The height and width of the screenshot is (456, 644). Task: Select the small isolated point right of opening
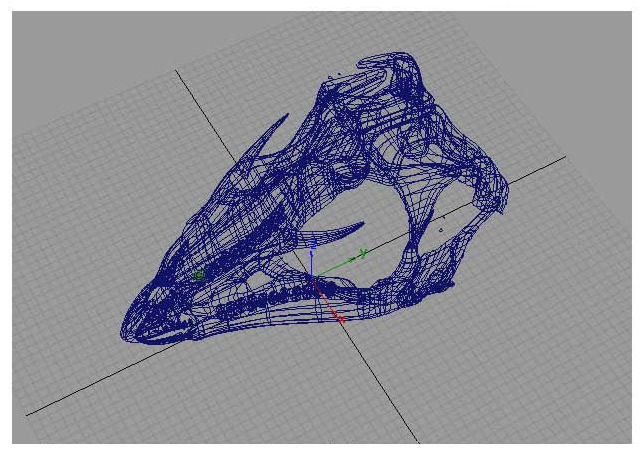(440, 230)
